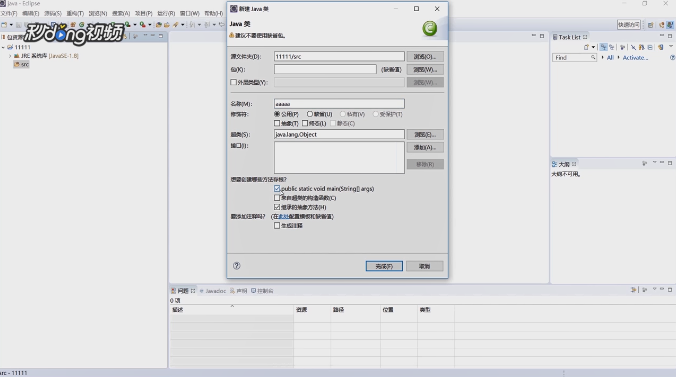This screenshot has height=377, width=676.
Task: Switch to the Console tab in bottom panel
Action: [x=263, y=291]
